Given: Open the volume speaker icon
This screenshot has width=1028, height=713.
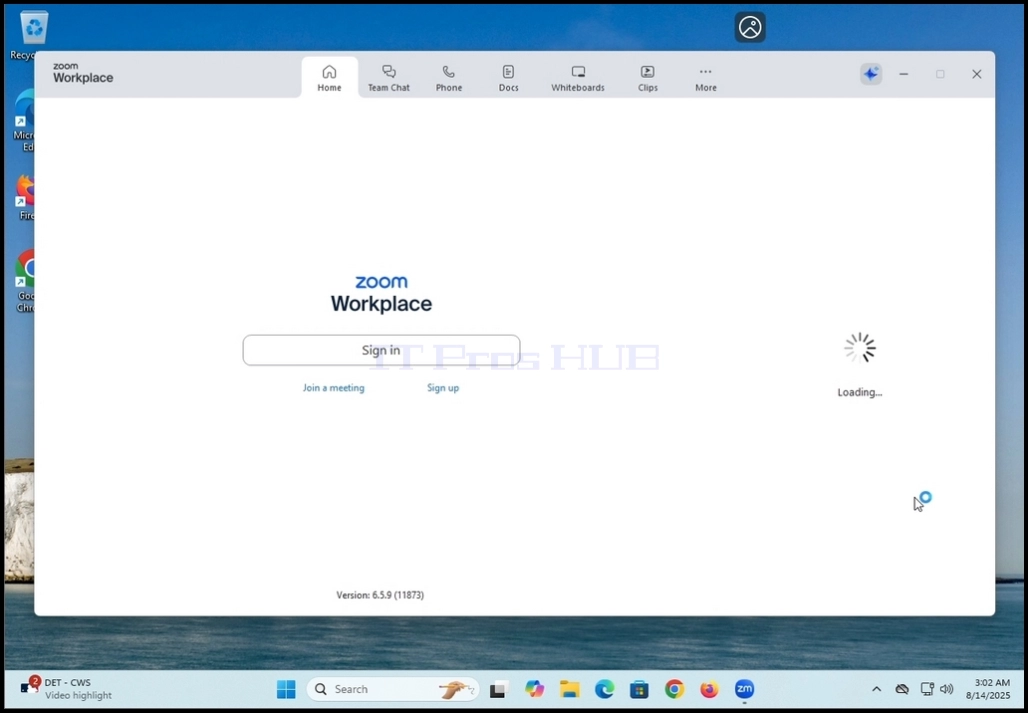Looking at the screenshot, I should 946,689.
